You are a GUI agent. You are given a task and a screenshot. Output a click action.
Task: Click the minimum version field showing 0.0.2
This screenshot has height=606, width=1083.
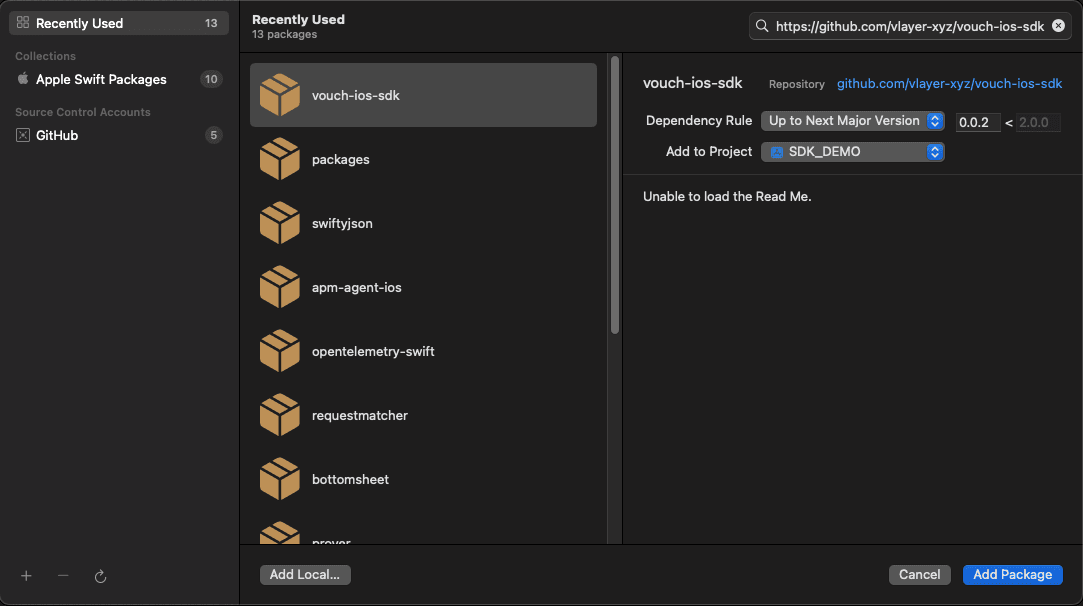click(977, 122)
